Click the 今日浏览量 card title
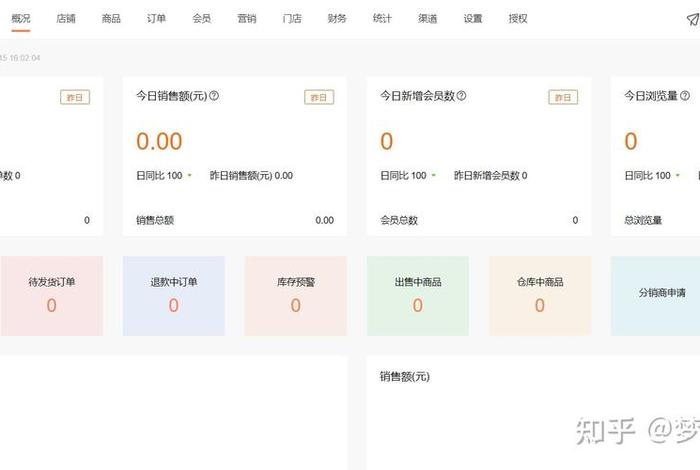The width and height of the screenshot is (700, 470). point(651,96)
